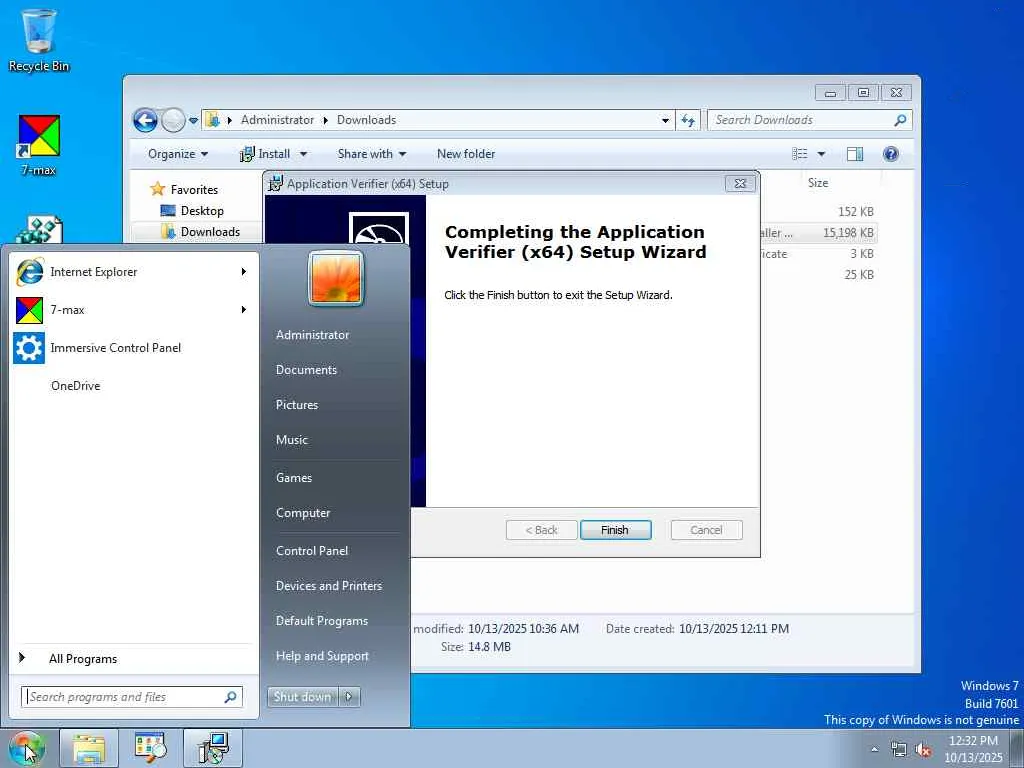Screen dimensions: 1024x768
Task: Open Pictures from Start menu
Action: [296, 405]
